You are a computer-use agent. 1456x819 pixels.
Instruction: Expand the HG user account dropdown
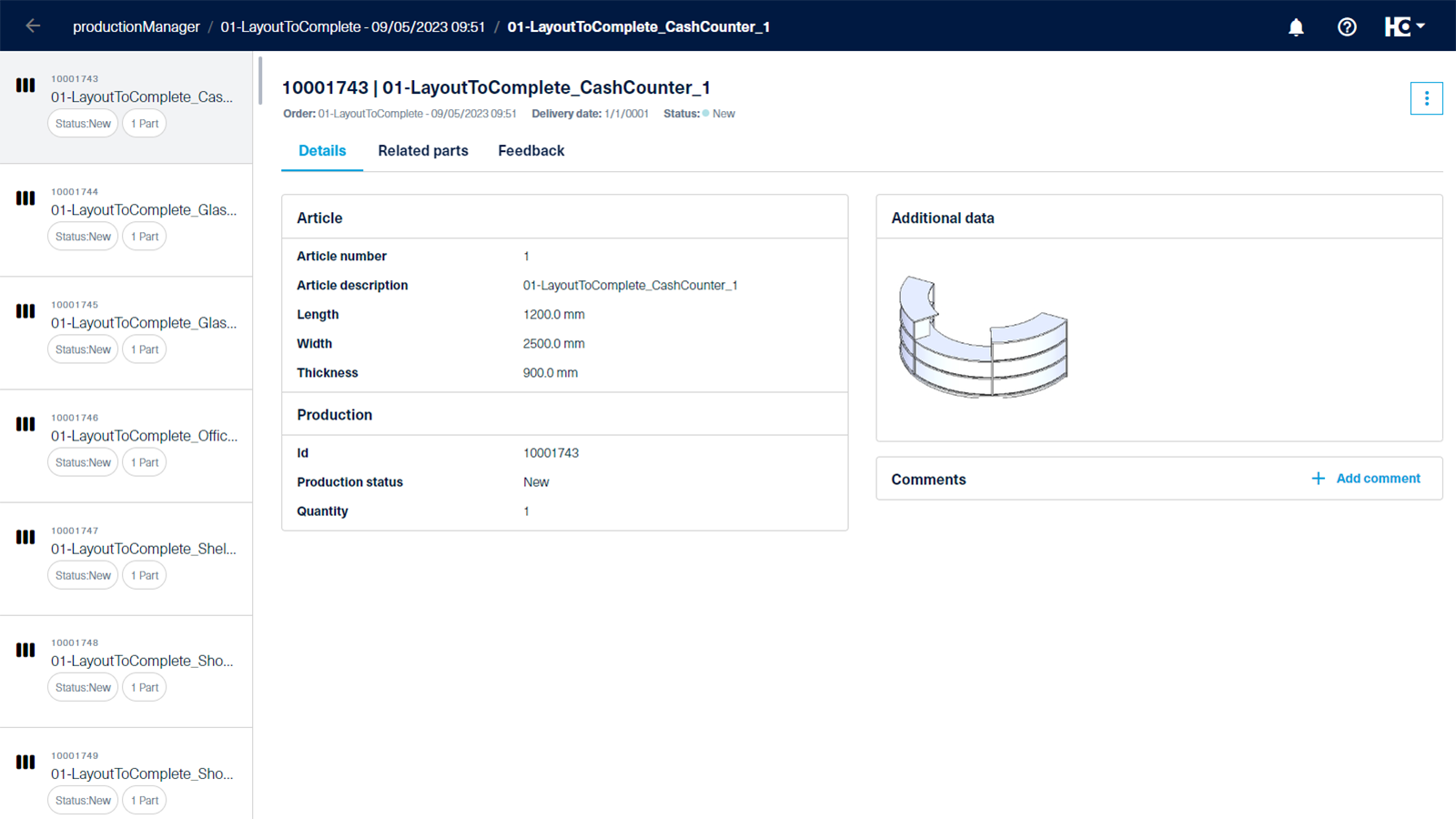1404,26
